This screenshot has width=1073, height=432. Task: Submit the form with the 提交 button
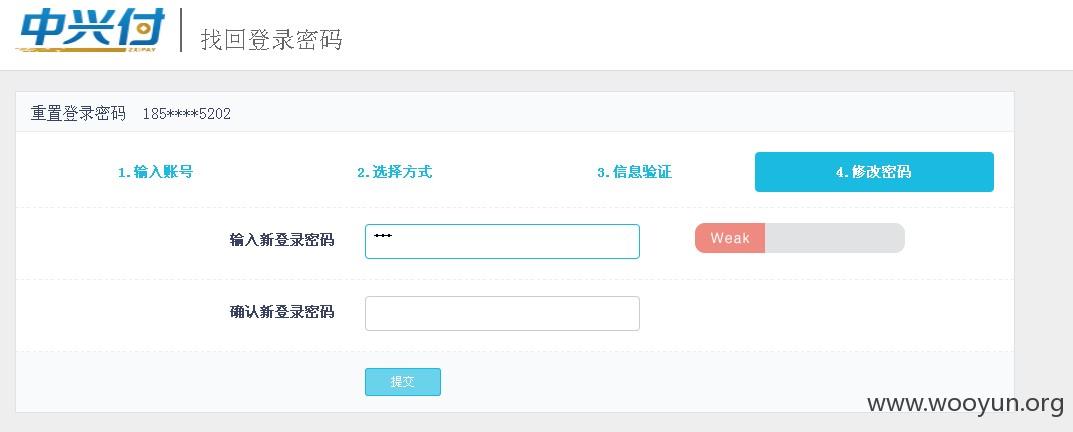[x=402, y=382]
